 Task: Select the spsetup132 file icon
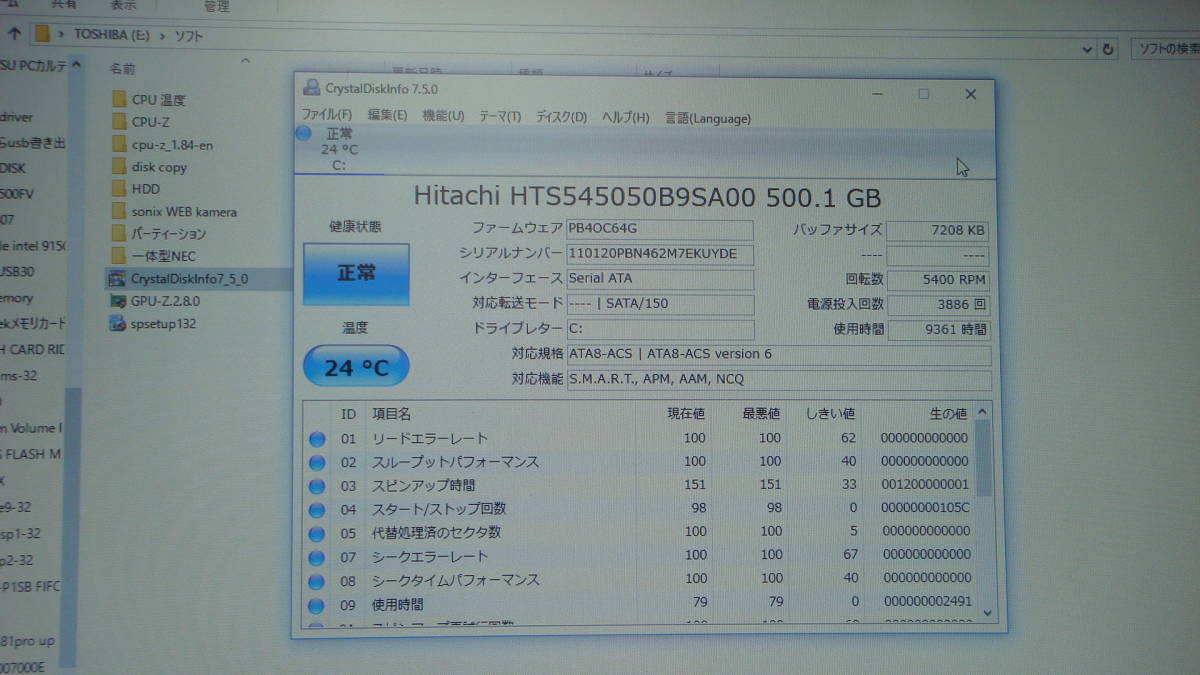[118, 323]
